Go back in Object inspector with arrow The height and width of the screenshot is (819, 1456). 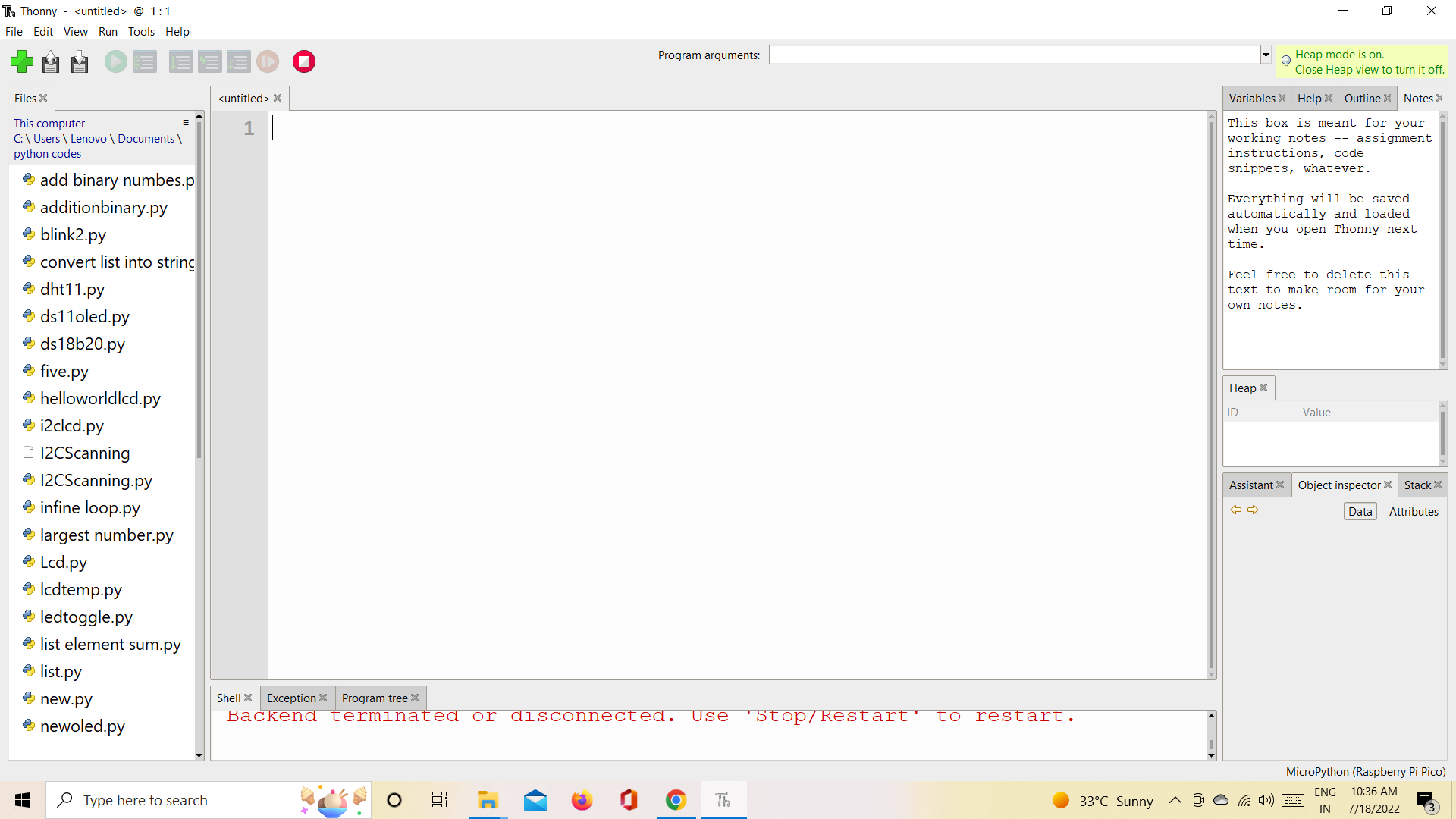[1235, 510]
